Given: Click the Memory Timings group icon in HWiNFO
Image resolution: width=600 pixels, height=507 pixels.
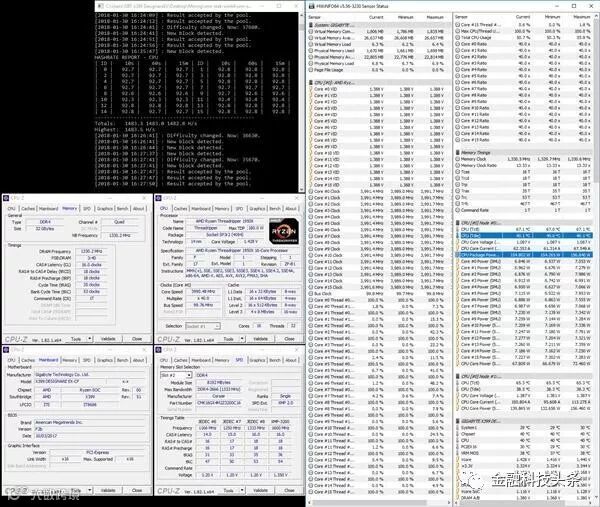Looking at the screenshot, I should pos(458,153).
